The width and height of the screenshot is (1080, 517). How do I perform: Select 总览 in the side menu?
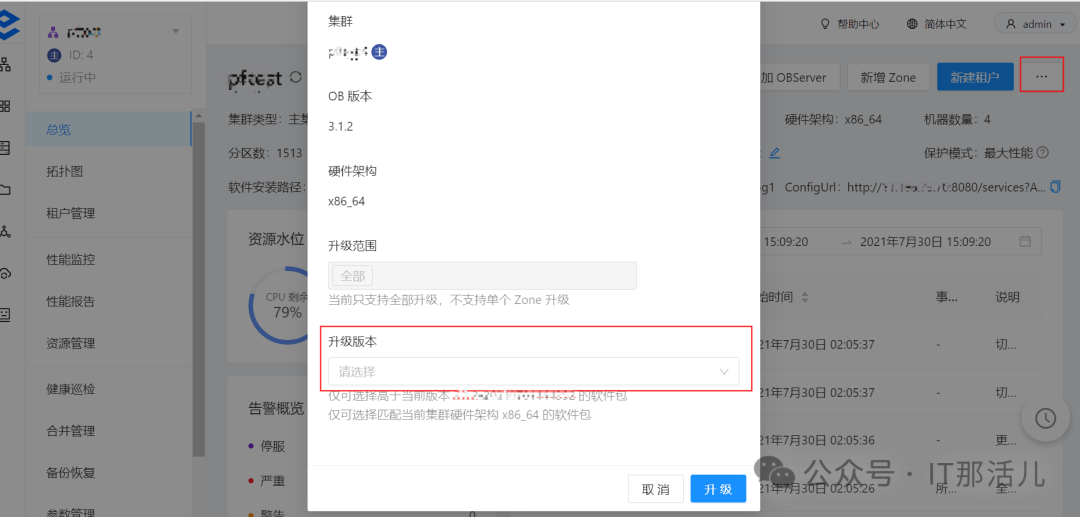108,129
